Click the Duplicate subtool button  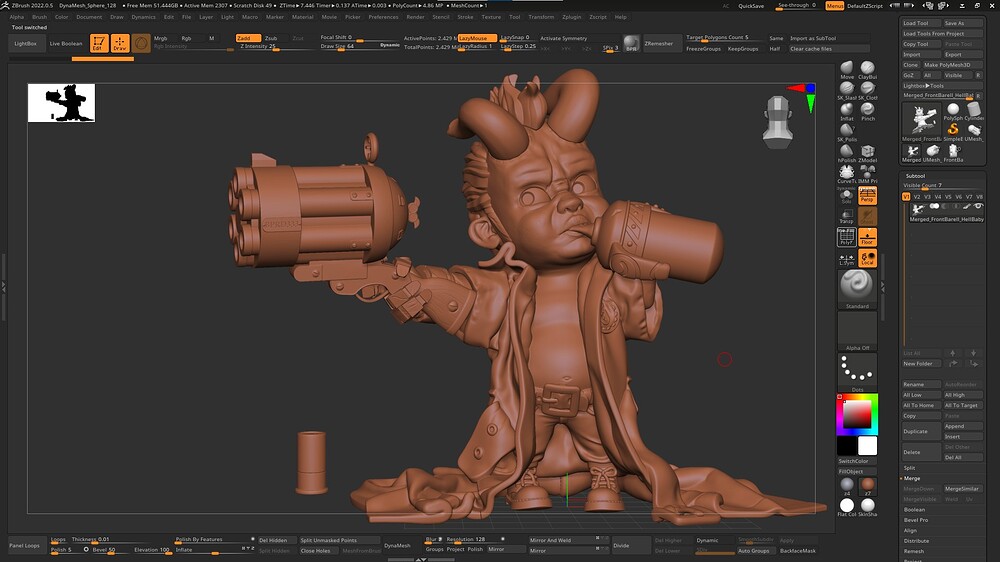point(921,431)
